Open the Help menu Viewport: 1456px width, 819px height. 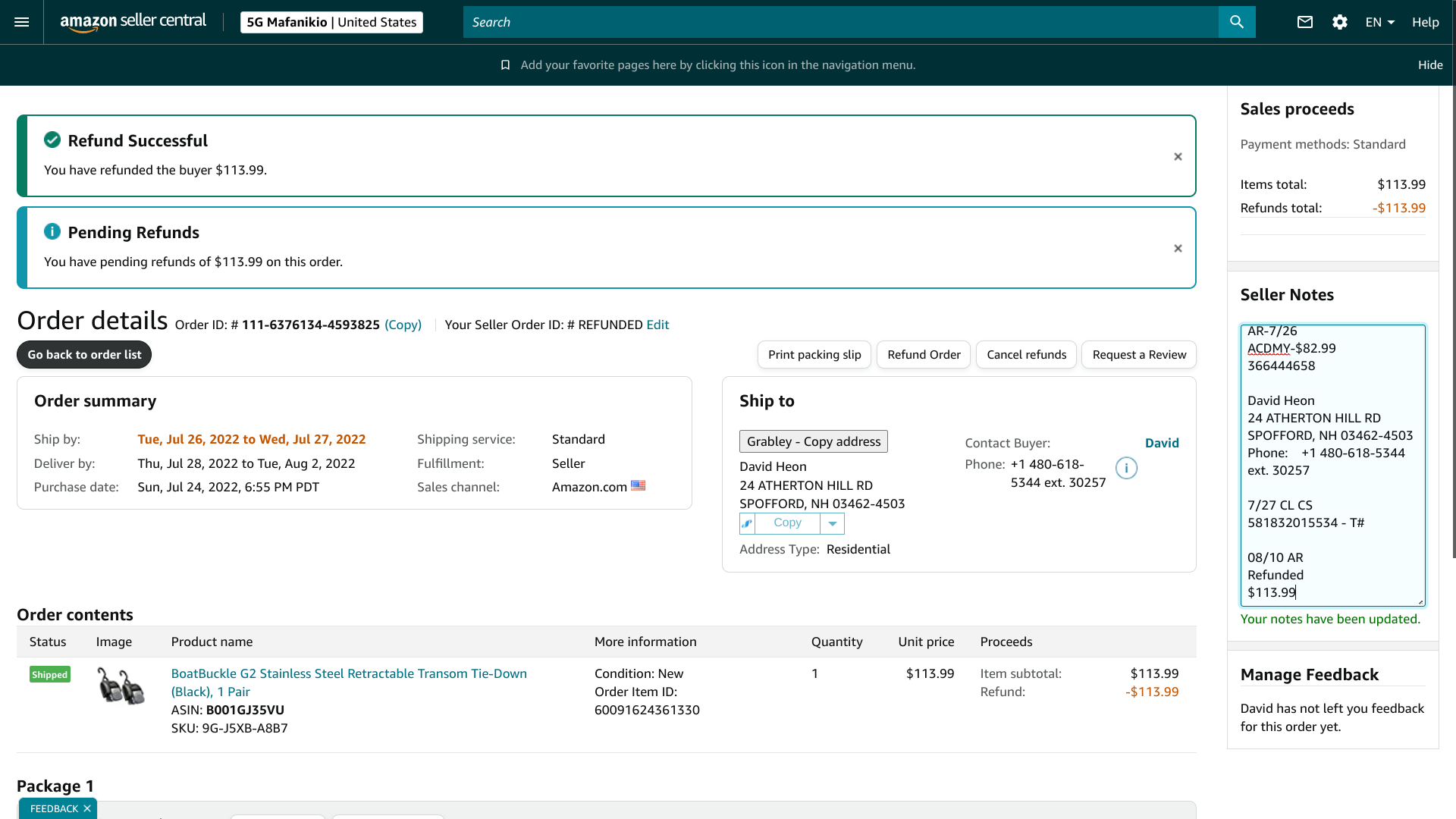coord(1425,22)
